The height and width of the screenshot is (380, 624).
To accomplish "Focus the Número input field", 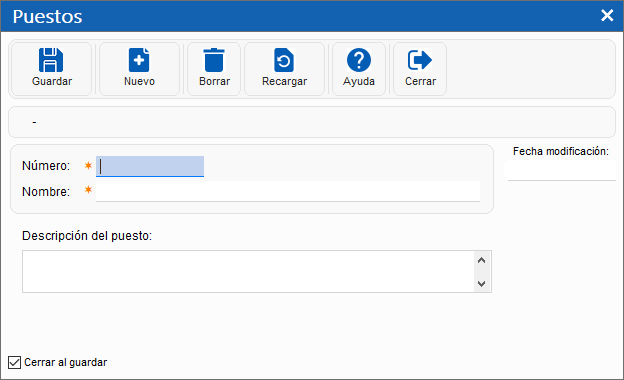I will coord(150,166).
